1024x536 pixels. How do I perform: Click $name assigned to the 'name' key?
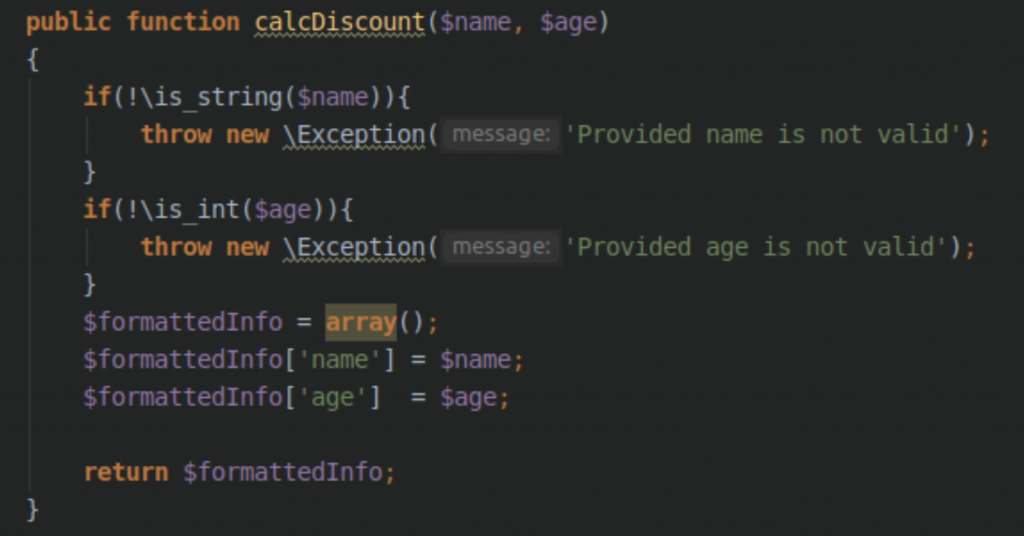click(475, 360)
